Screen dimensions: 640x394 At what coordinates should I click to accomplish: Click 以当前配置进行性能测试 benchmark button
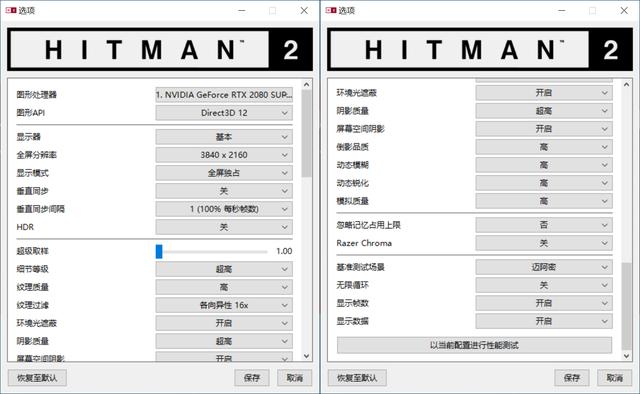point(474,345)
